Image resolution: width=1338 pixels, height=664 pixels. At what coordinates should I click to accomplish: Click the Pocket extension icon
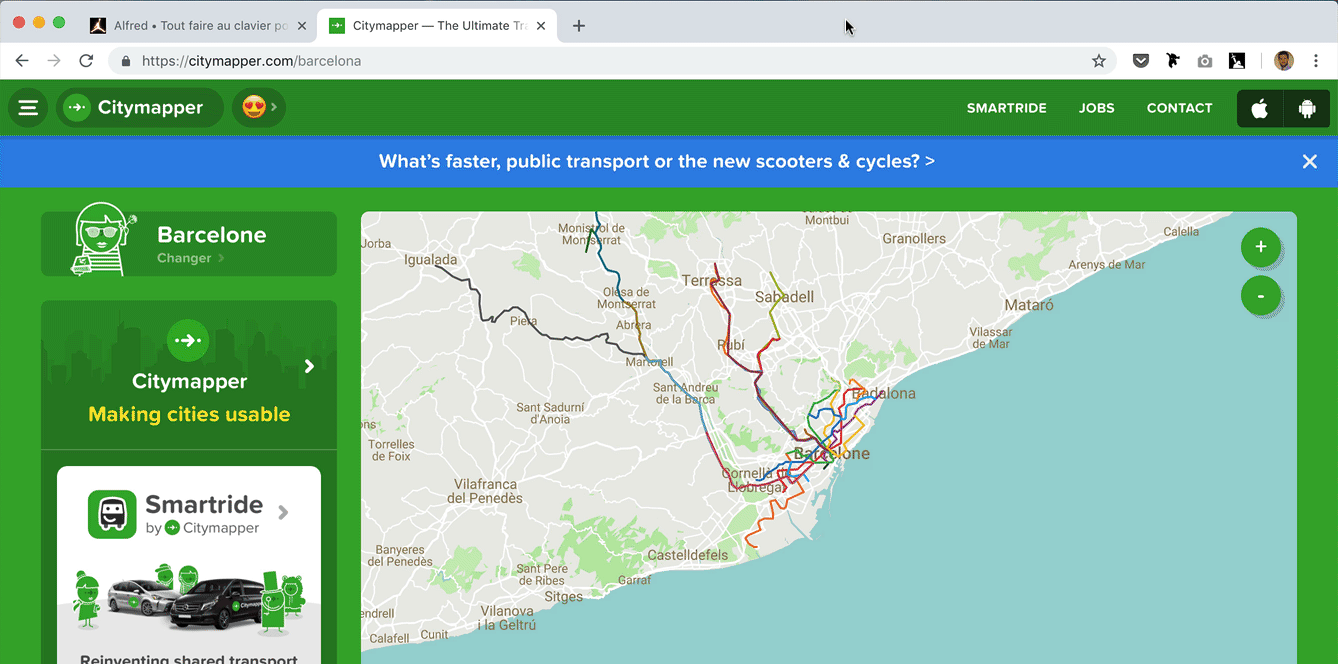click(1140, 61)
